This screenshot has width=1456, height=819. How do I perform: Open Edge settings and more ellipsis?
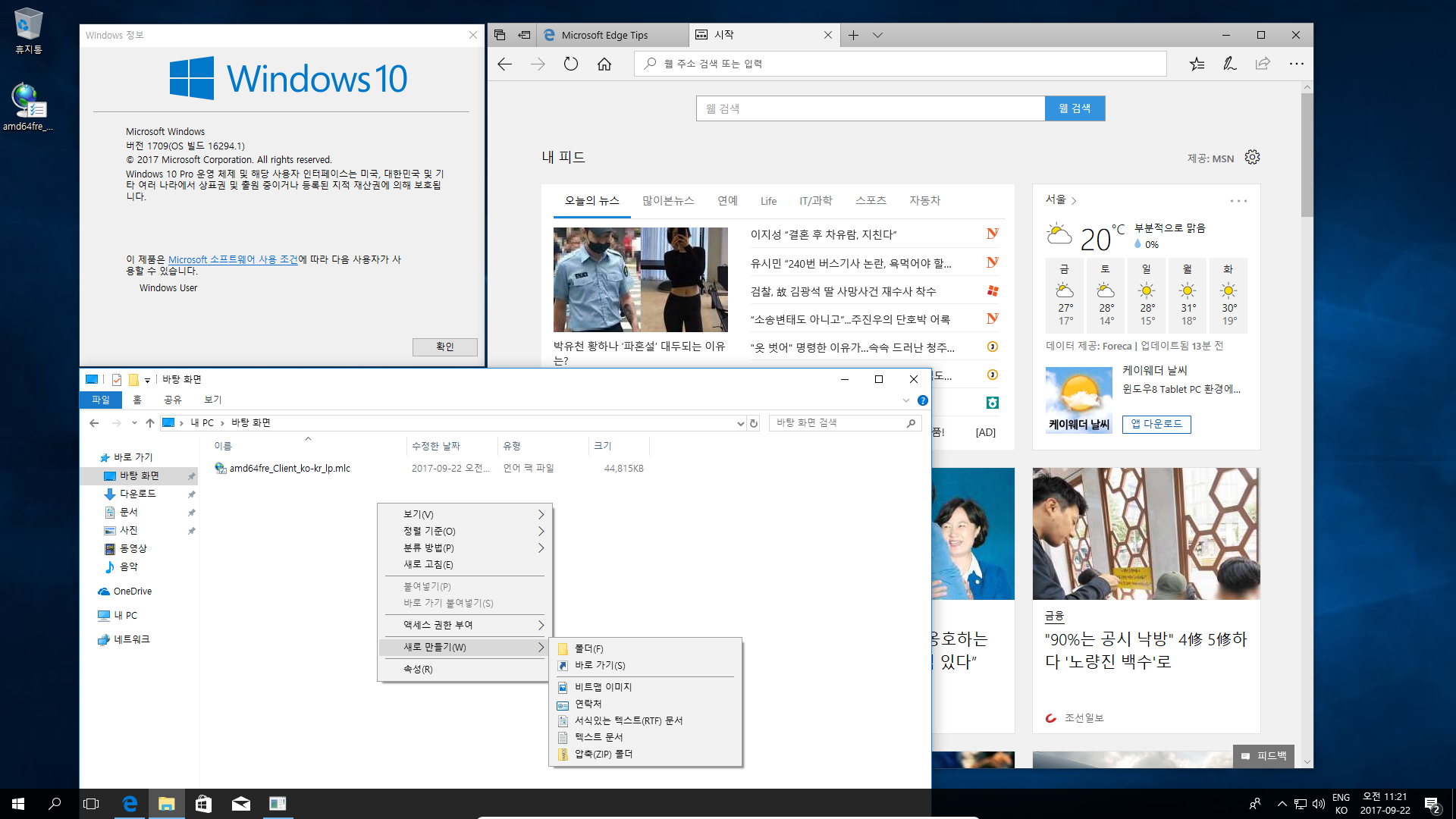[x=1297, y=64]
